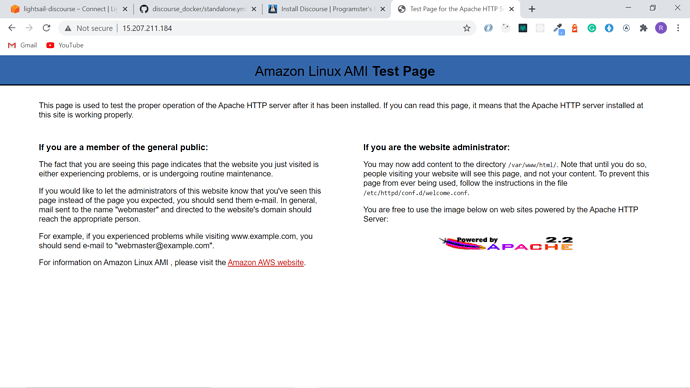
Task: Click the blank square extension icon
Action: click(x=540, y=28)
